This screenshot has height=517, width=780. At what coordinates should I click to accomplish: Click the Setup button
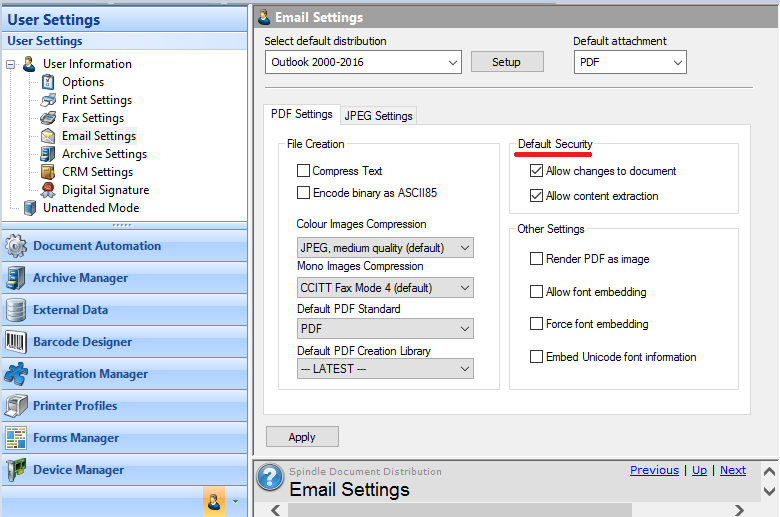507,62
